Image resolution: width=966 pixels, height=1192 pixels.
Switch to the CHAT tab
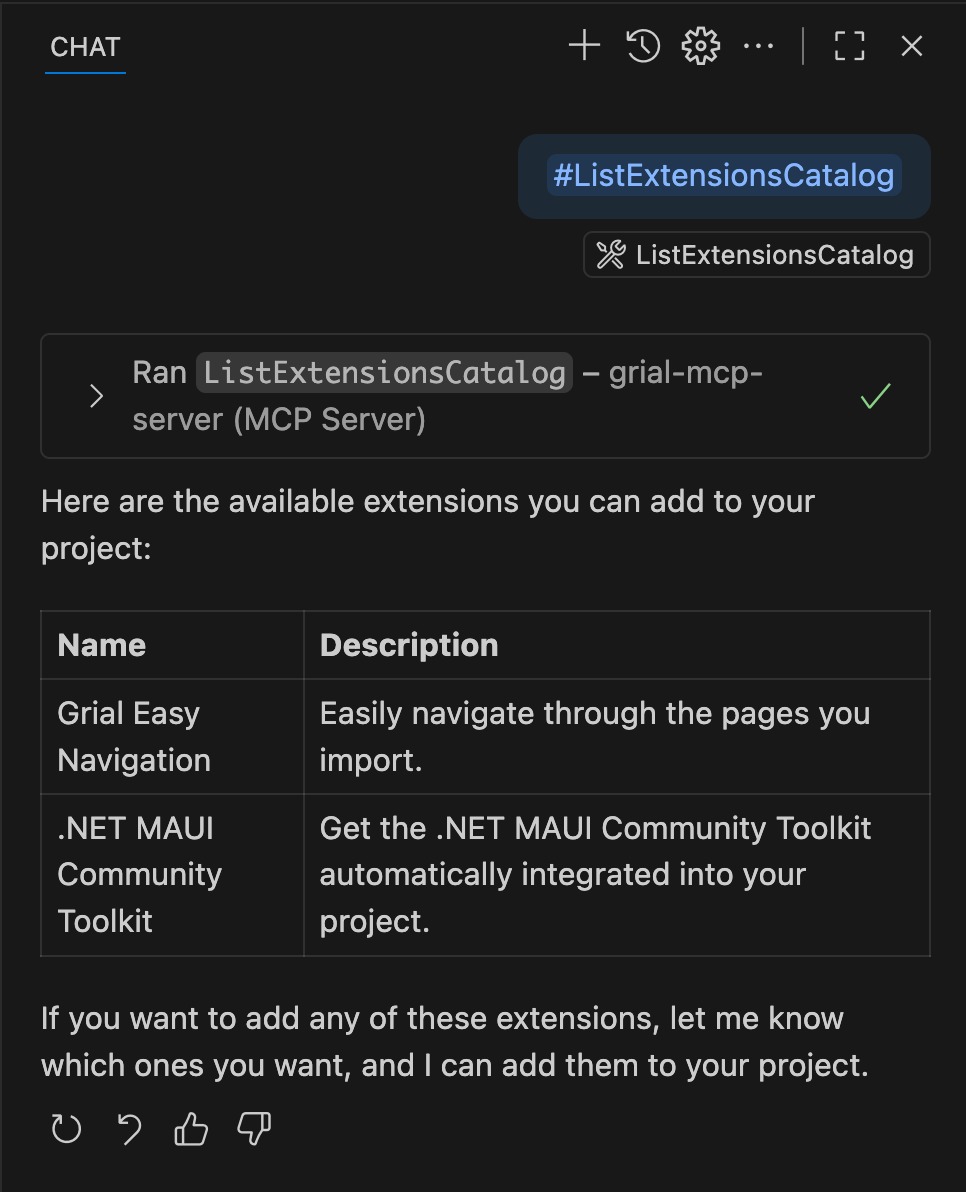coord(85,46)
